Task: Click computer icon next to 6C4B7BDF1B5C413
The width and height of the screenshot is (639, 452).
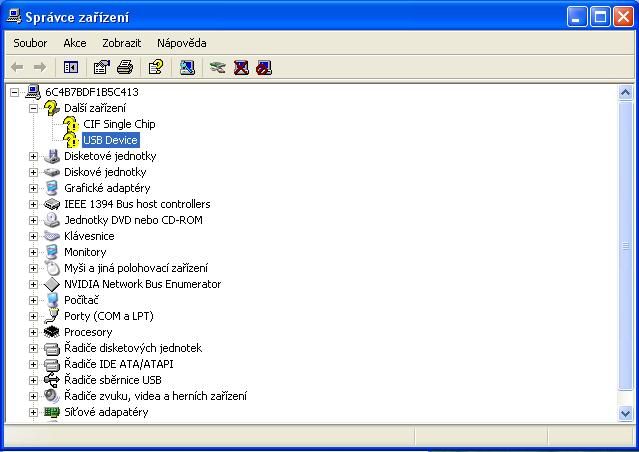Action: (x=33, y=92)
